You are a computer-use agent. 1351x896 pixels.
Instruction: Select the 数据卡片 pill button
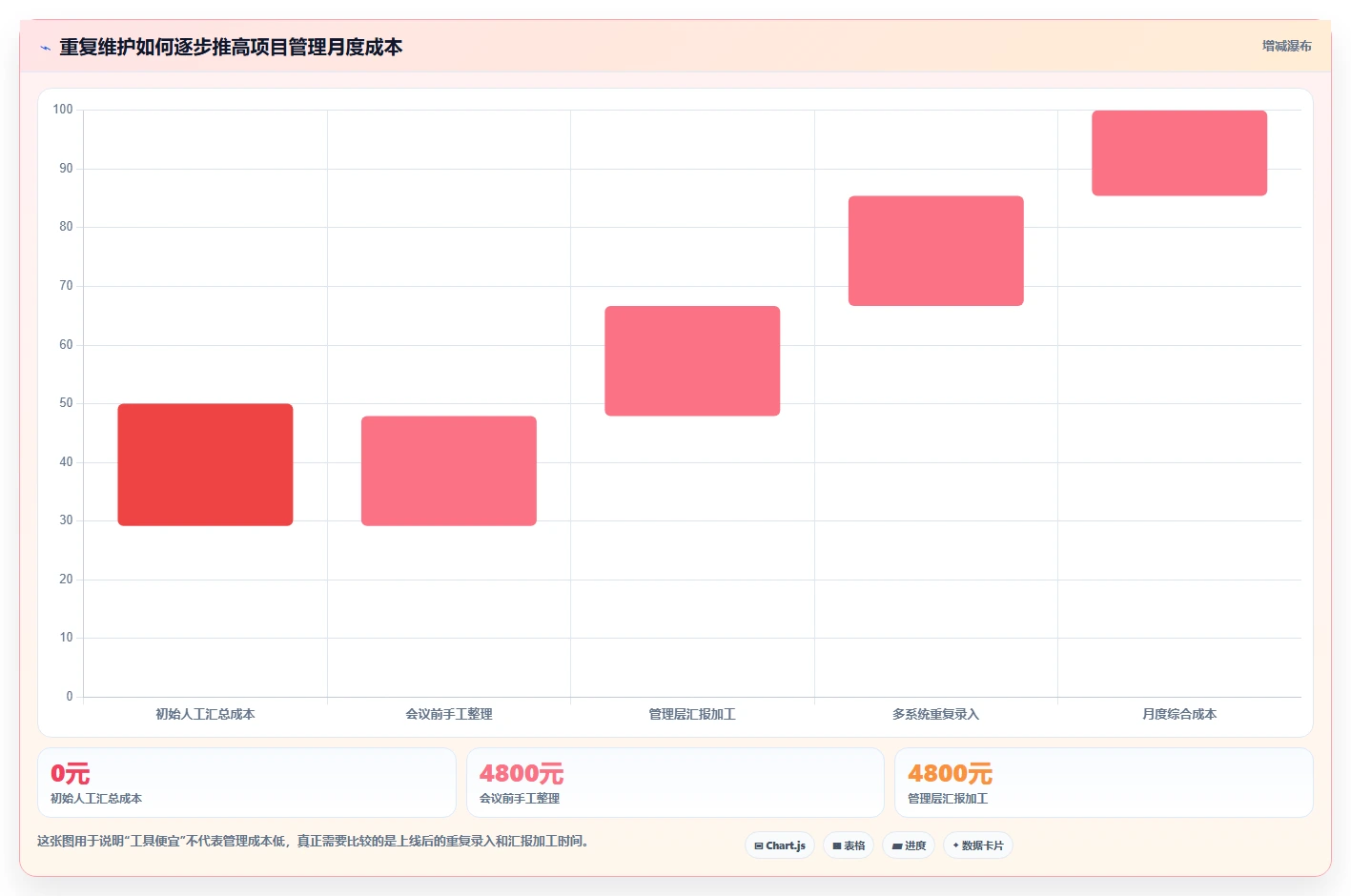tap(978, 845)
